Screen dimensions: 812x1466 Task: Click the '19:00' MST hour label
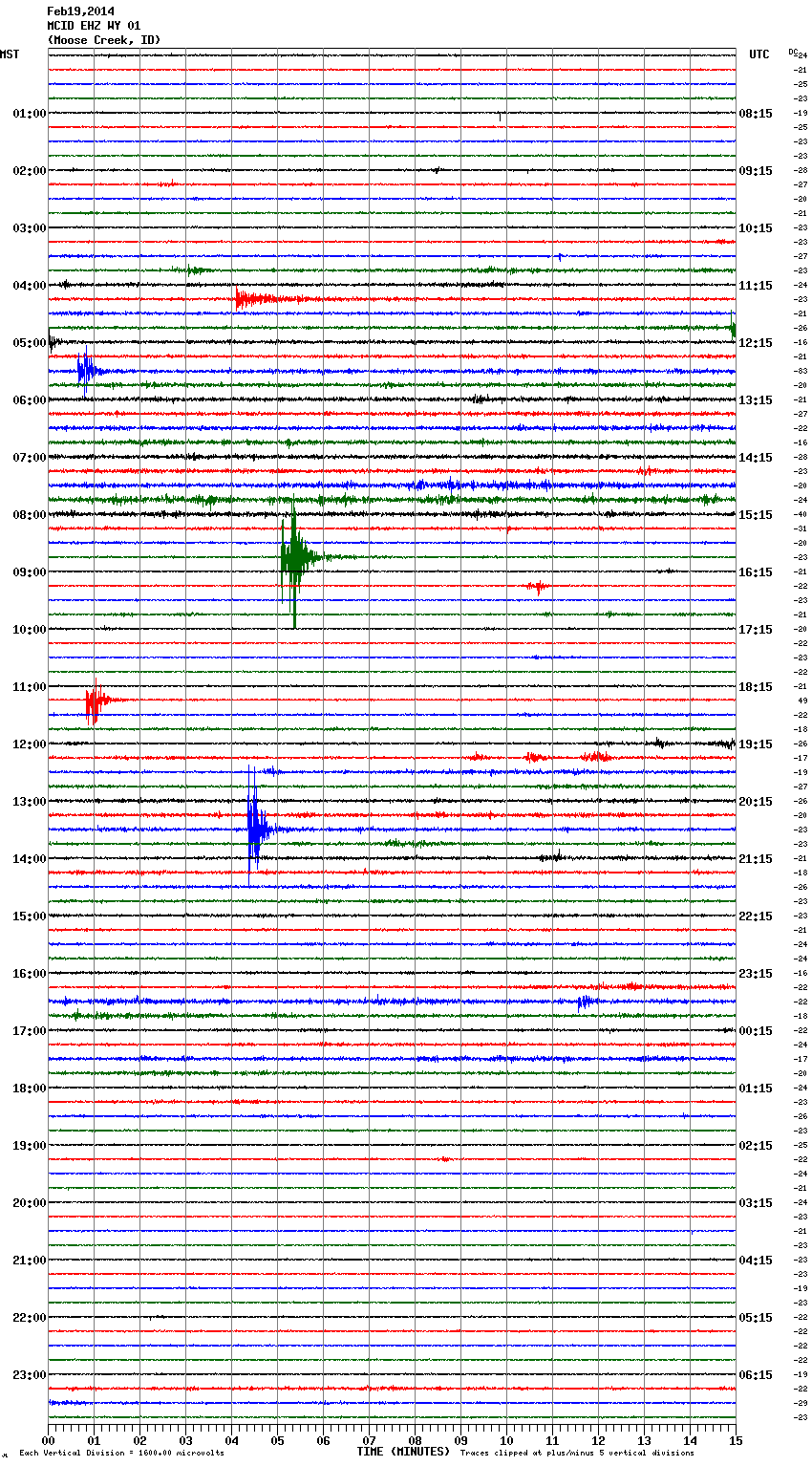(x=30, y=1146)
